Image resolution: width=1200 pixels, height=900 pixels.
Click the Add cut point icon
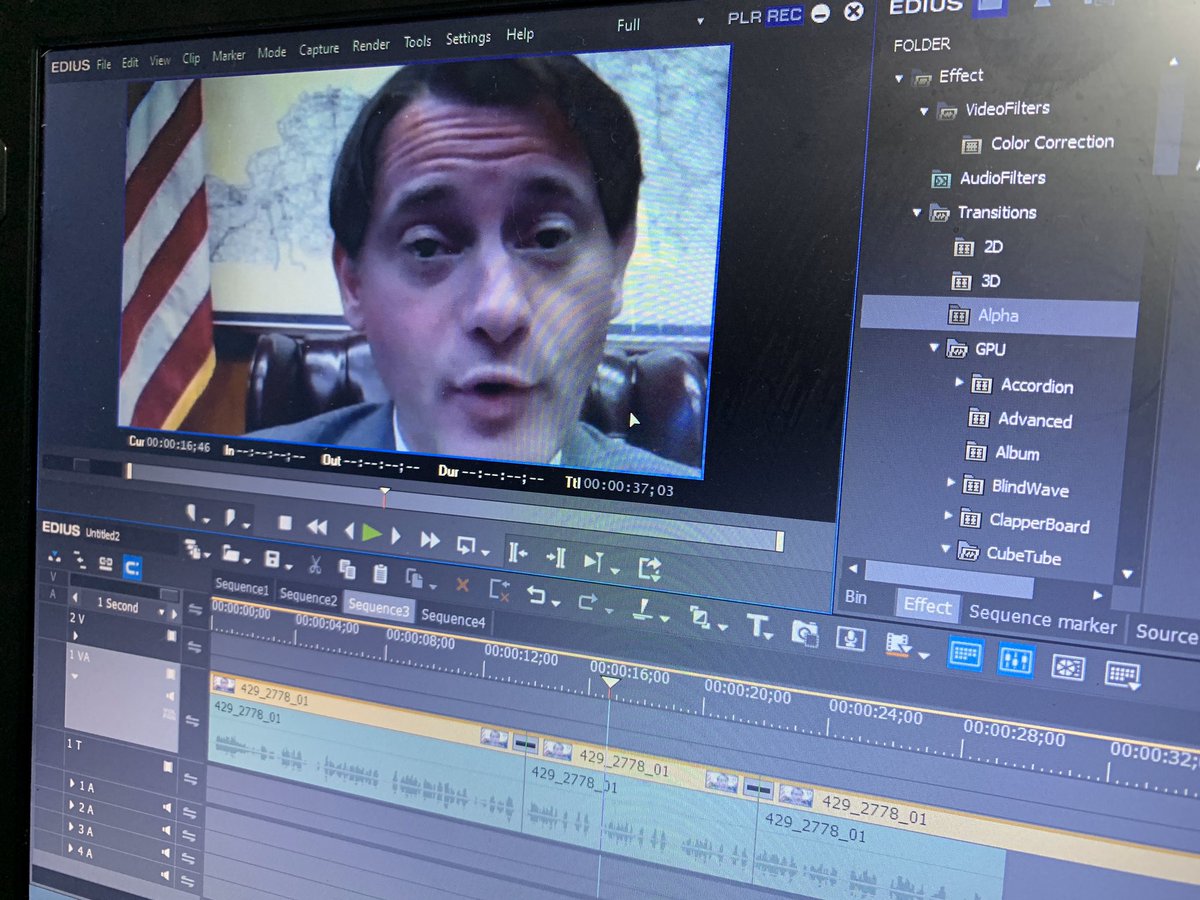click(643, 607)
